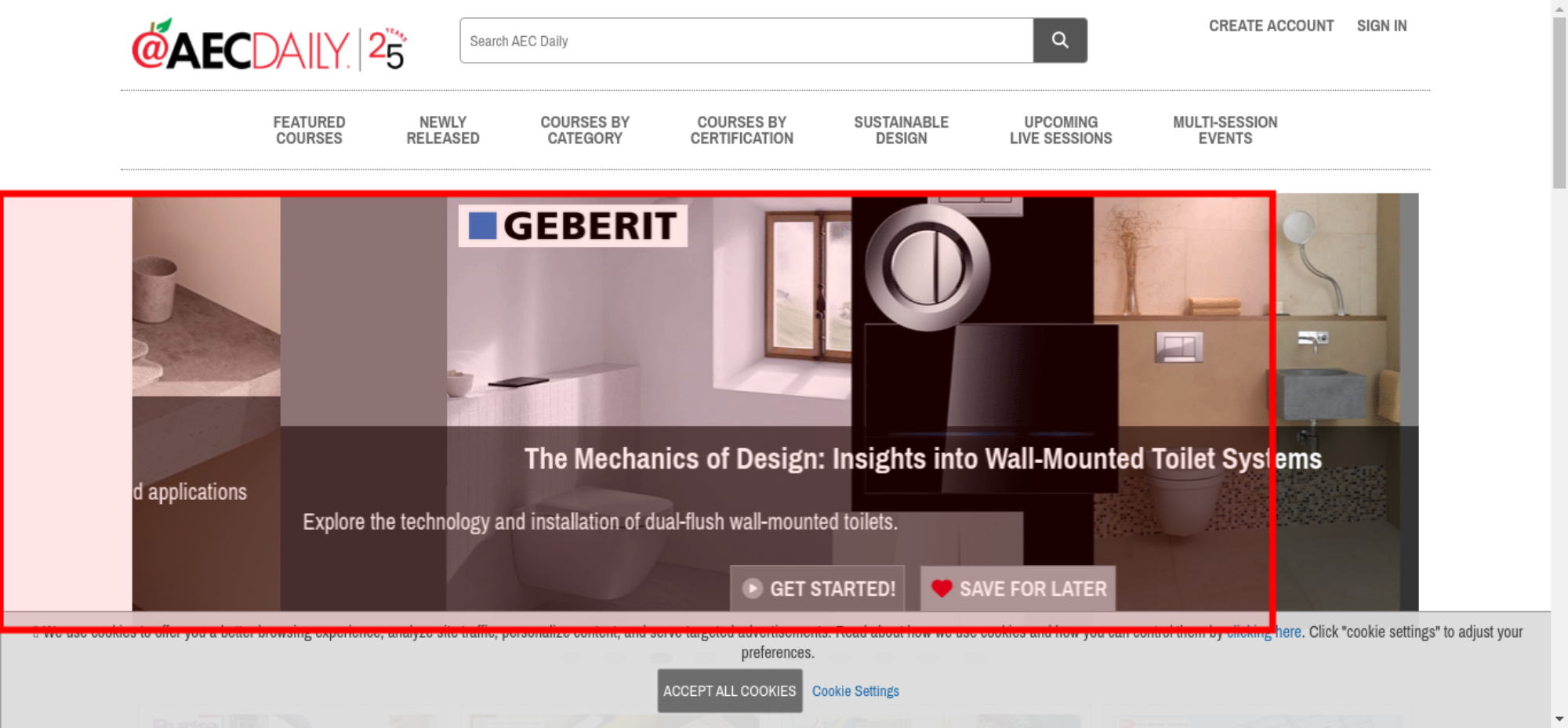Click the Sign In link
The image size is (1568, 728).
point(1381,26)
